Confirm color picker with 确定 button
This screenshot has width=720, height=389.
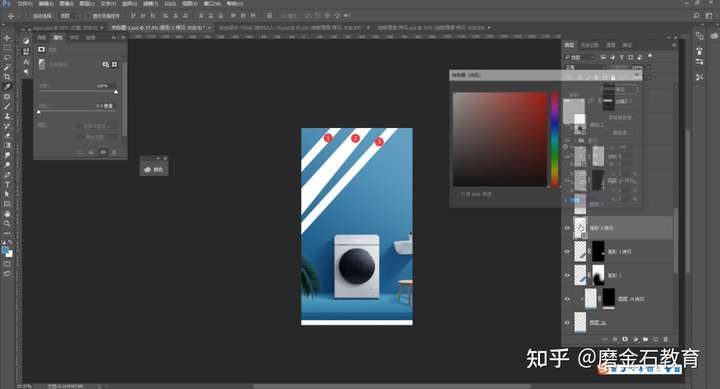pyautogui.click(x=620, y=89)
